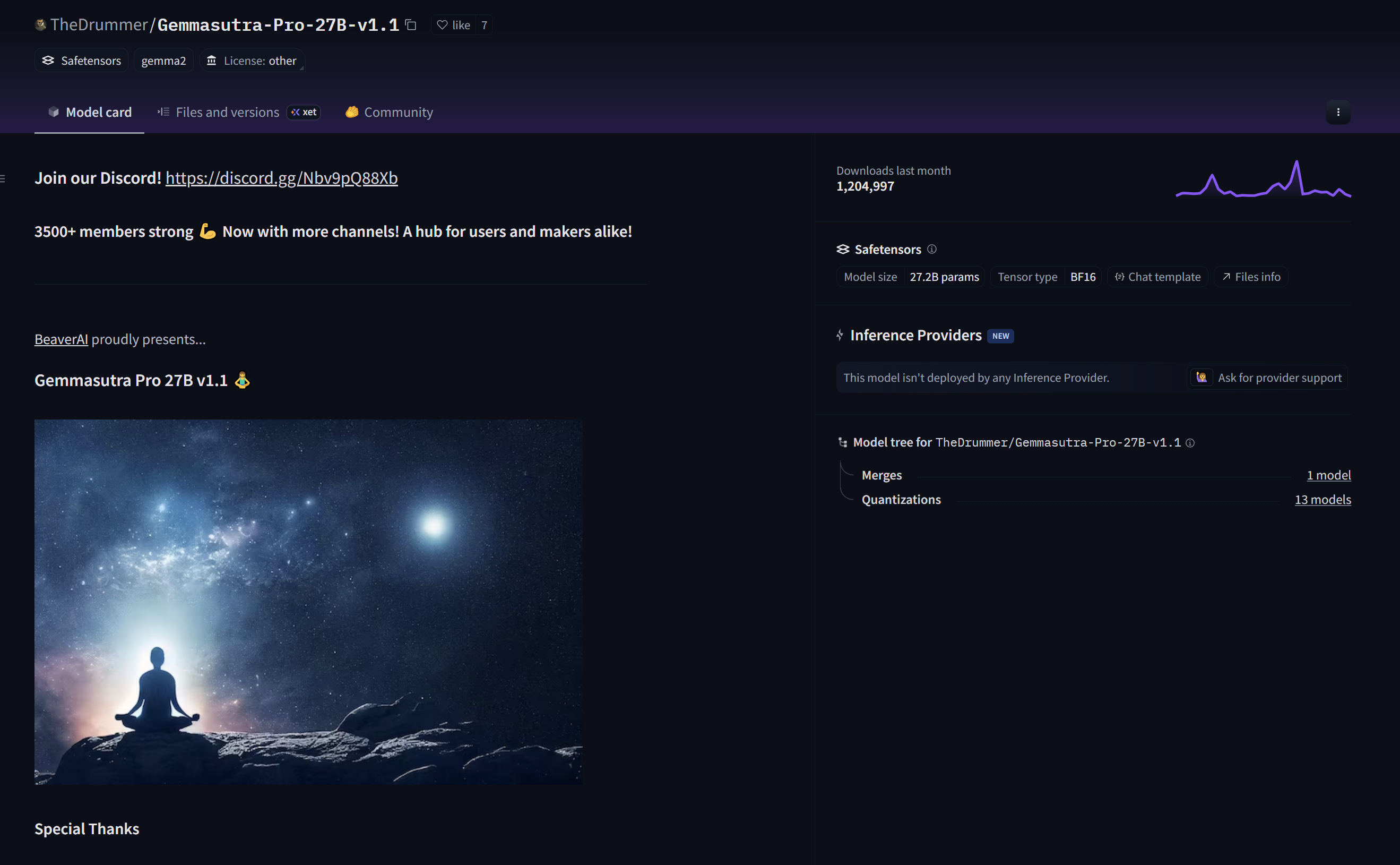Open the Community tab
The width and height of the screenshot is (1400, 865).
click(x=388, y=112)
